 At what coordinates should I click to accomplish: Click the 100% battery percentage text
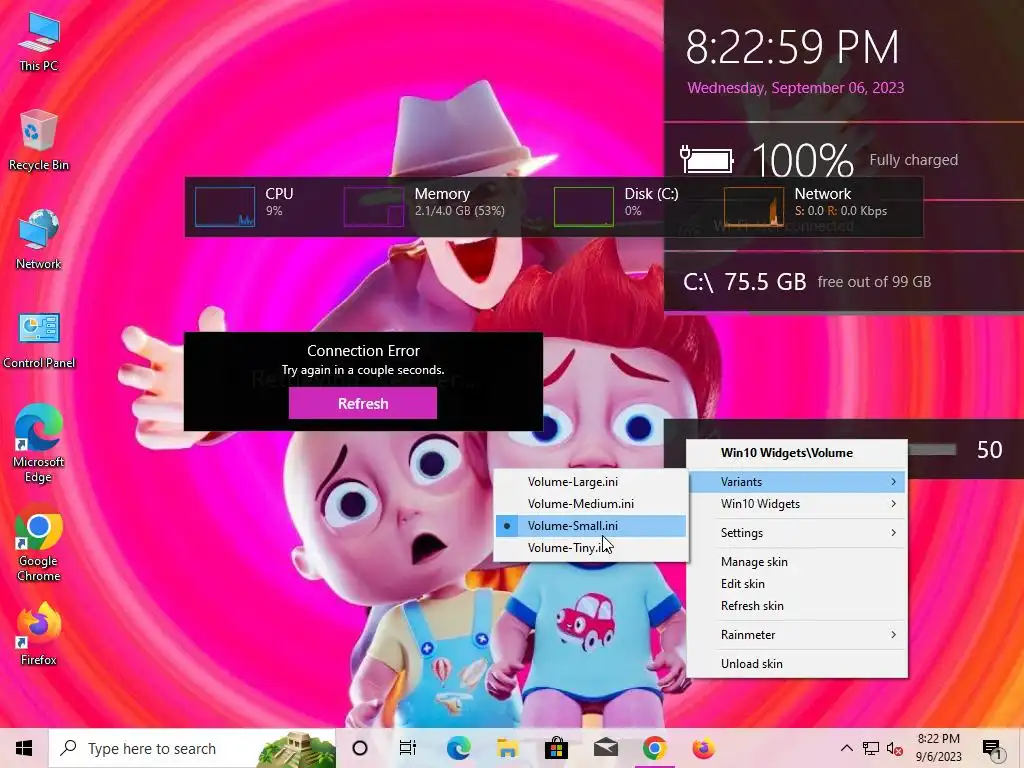[x=803, y=160]
